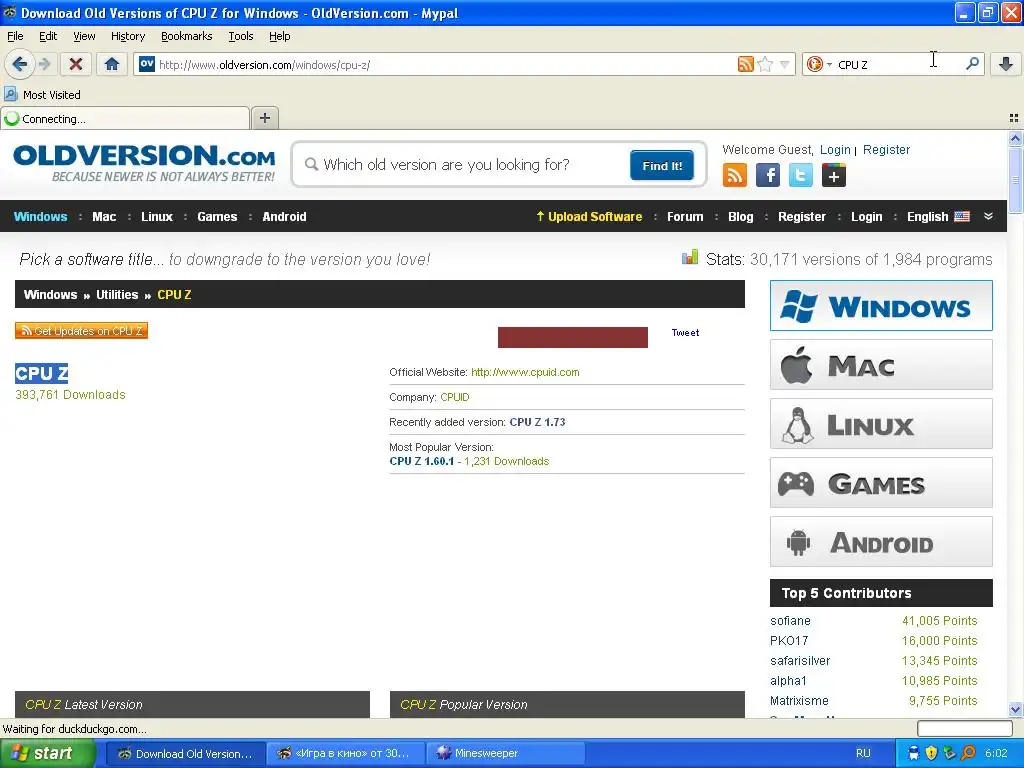
Task: Click the browser Forward arrow
Action: point(44,64)
